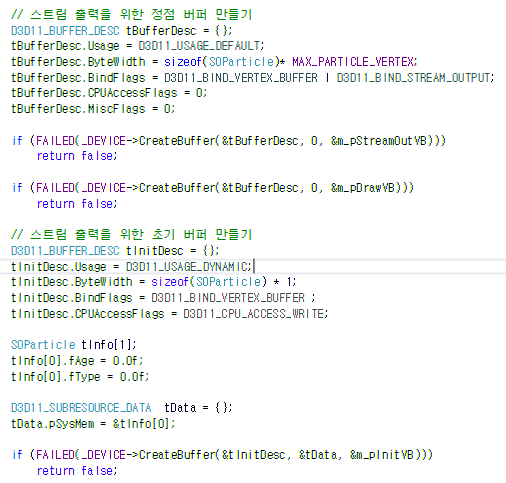506x483 pixels.
Task: Click 'tInitDesc.ByteWidth' member
Action: [x=72, y=282]
